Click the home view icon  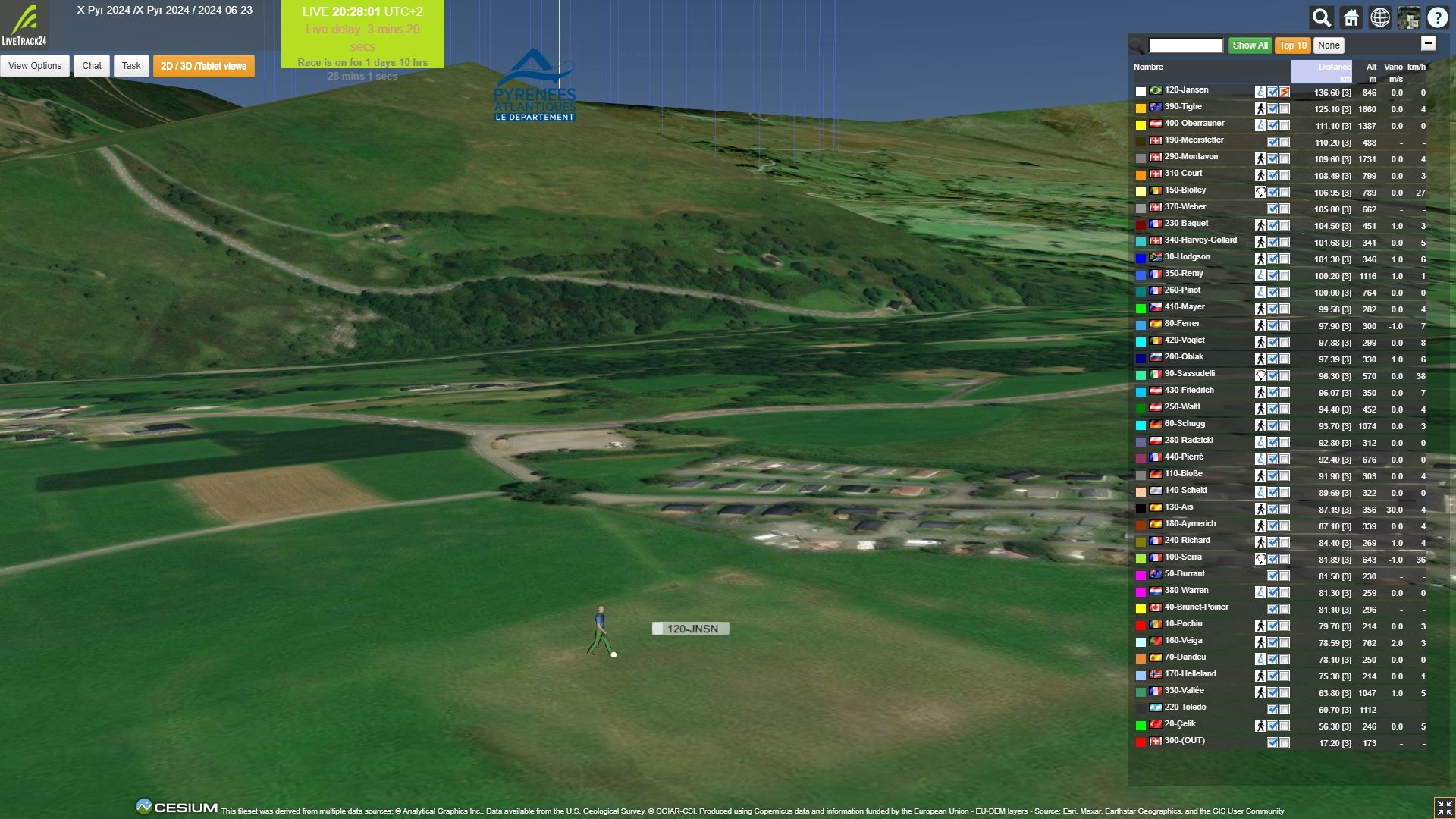(x=1351, y=17)
